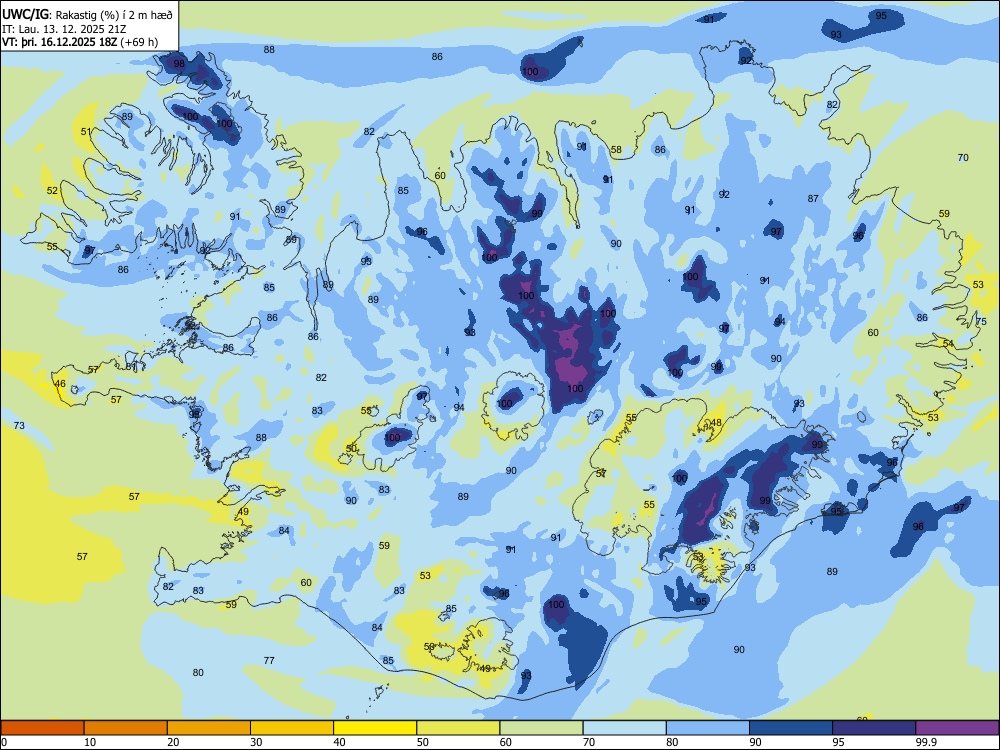Click the purple legend swatch above 99.9
This screenshot has height=750, width=1000.
(957, 728)
